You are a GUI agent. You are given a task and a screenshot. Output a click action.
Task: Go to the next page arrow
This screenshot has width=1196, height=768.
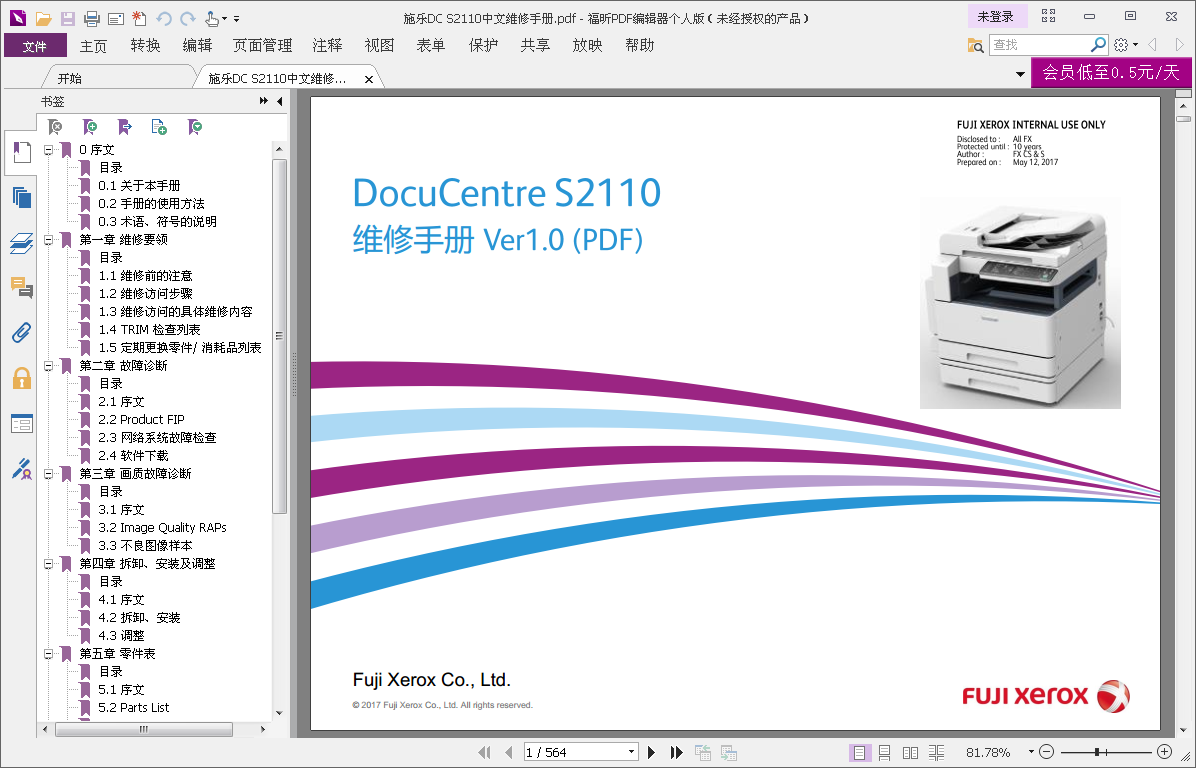[x=651, y=752]
